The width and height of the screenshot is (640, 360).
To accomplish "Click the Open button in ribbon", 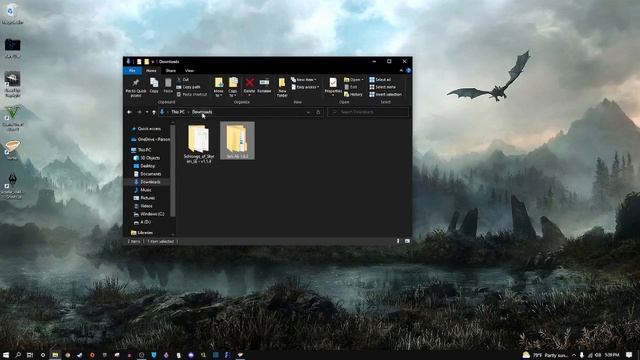I will pos(353,80).
